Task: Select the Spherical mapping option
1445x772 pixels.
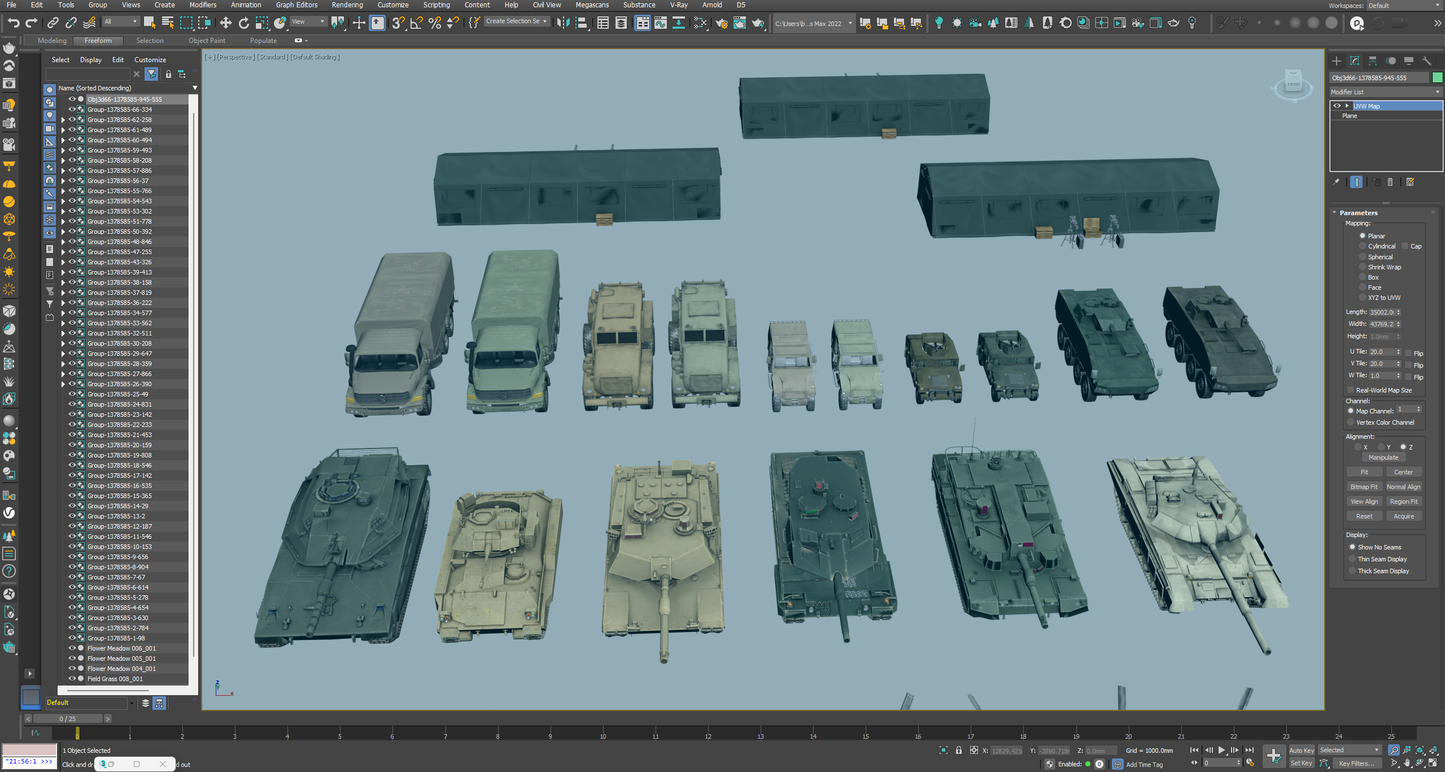Action: 1362,257
